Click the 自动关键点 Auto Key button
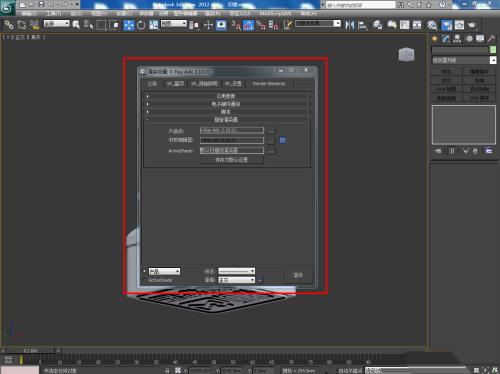The width and height of the screenshot is (500, 374). 350,370
